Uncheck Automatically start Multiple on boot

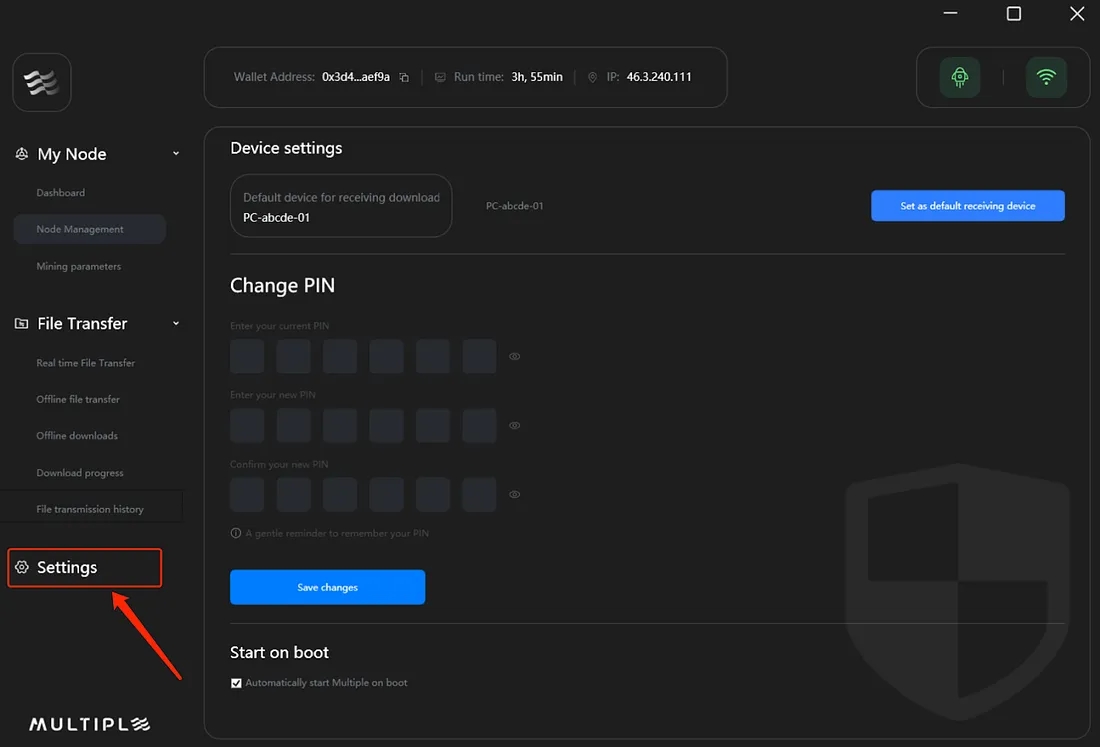236,683
